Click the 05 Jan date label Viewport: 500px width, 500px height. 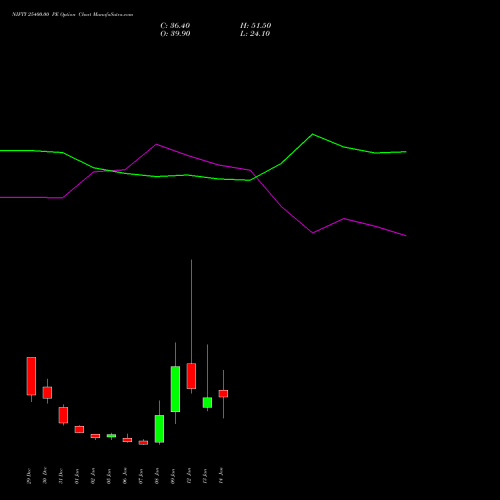coord(109,476)
